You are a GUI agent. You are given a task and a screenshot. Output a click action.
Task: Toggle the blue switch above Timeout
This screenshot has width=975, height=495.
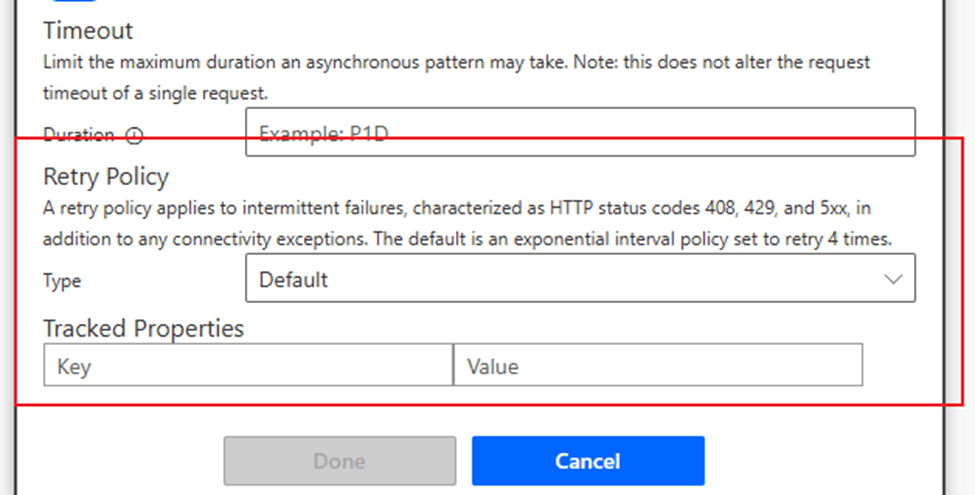point(73,2)
